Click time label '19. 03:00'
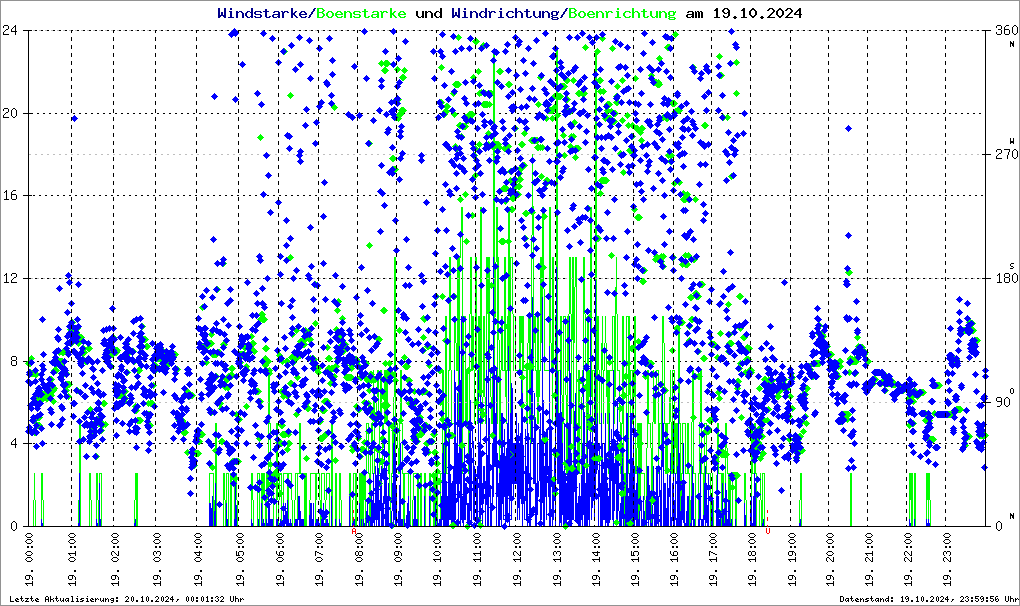This screenshot has height=606, width=1020. pos(157,559)
